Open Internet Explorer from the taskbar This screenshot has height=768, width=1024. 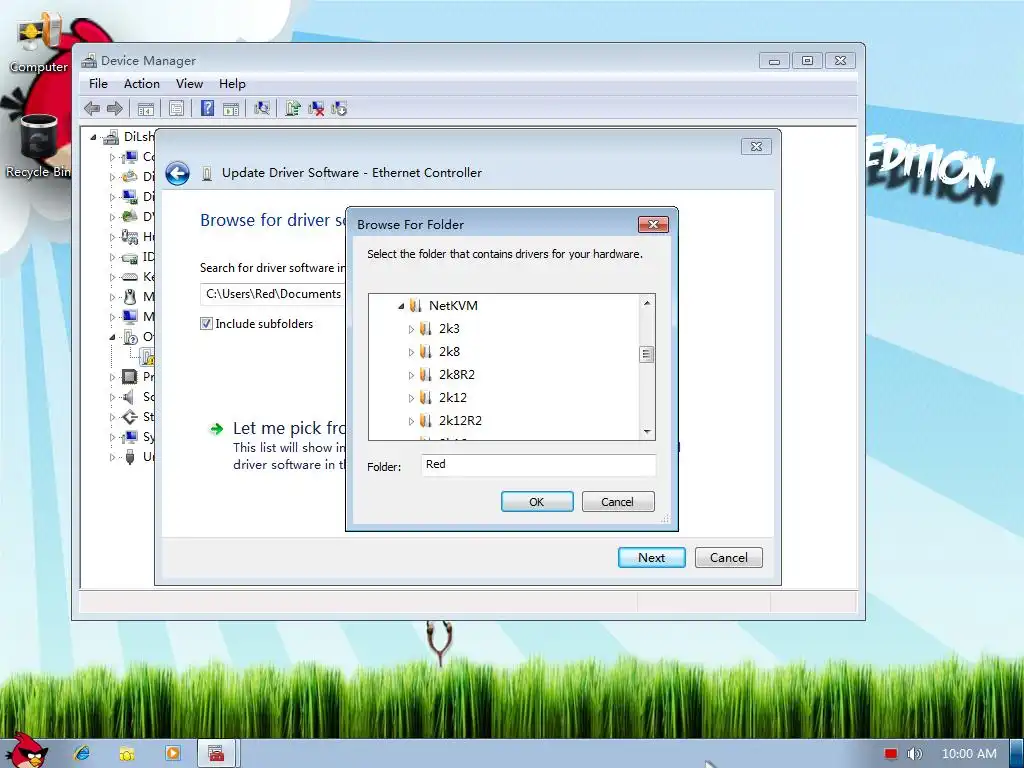tap(82, 753)
